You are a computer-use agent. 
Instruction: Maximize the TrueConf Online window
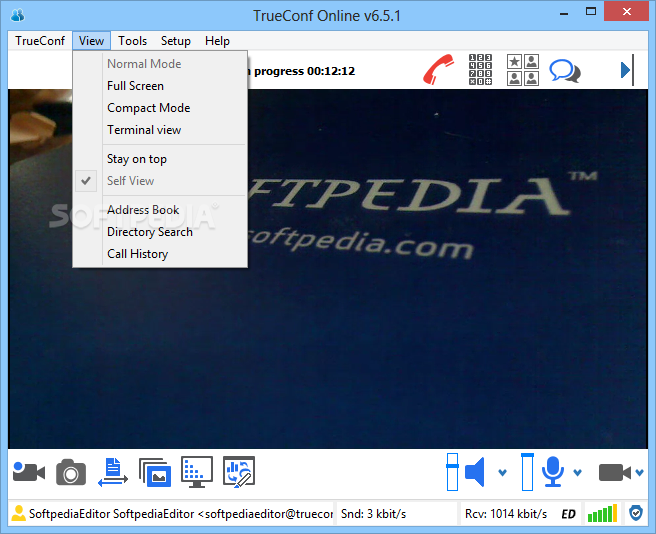pyautogui.click(x=591, y=12)
